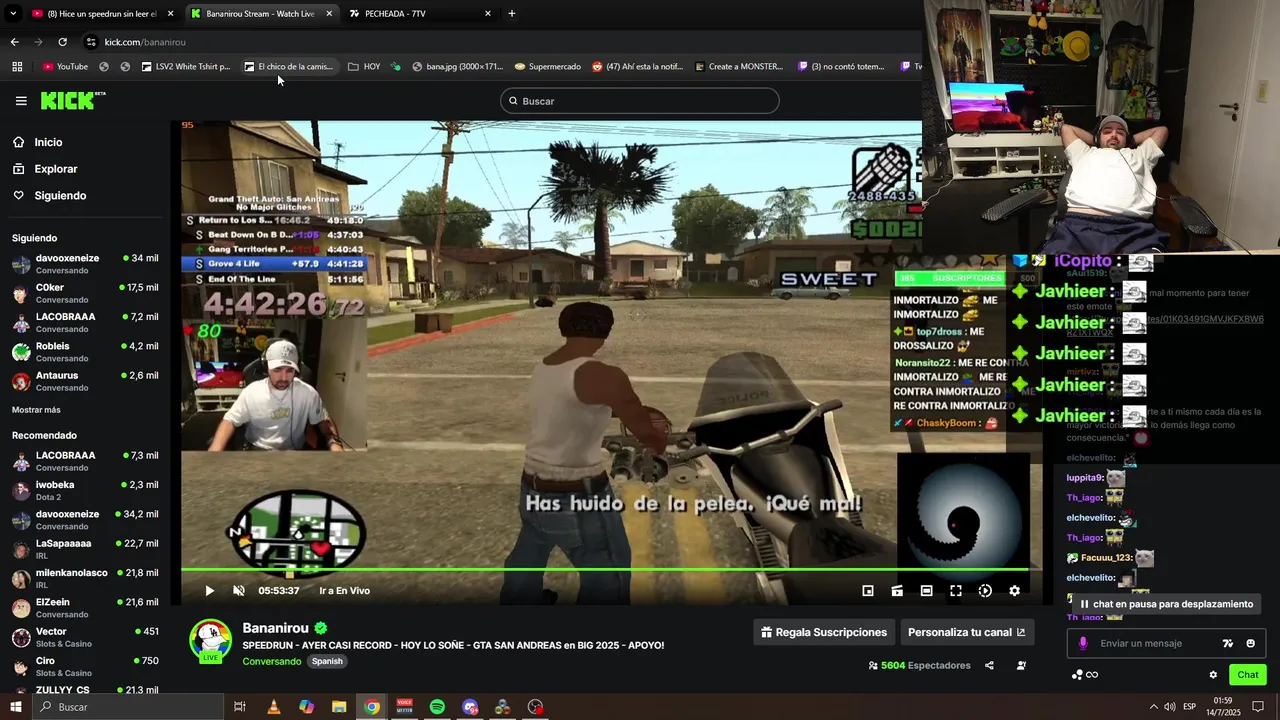Open chat settings gear
This screenshot has width=1280, height=720.
[x=1213, y=675]
